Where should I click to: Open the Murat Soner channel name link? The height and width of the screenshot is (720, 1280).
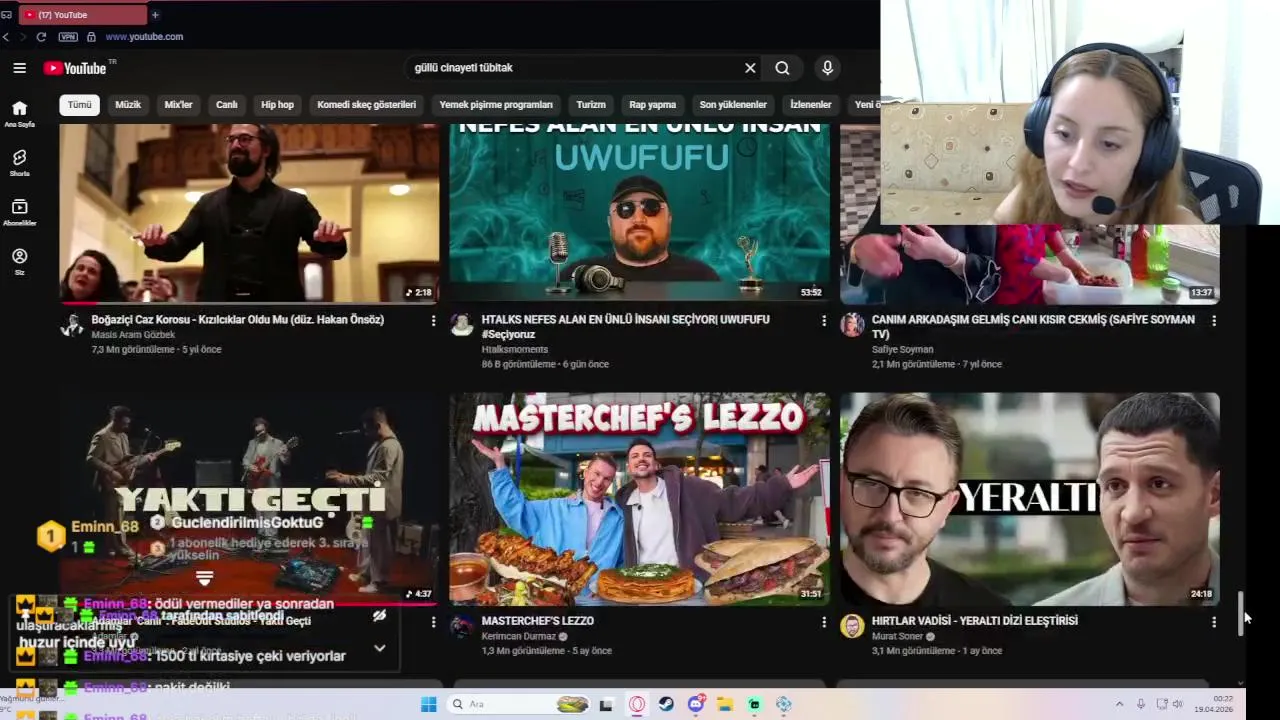(x=897, y=636)
